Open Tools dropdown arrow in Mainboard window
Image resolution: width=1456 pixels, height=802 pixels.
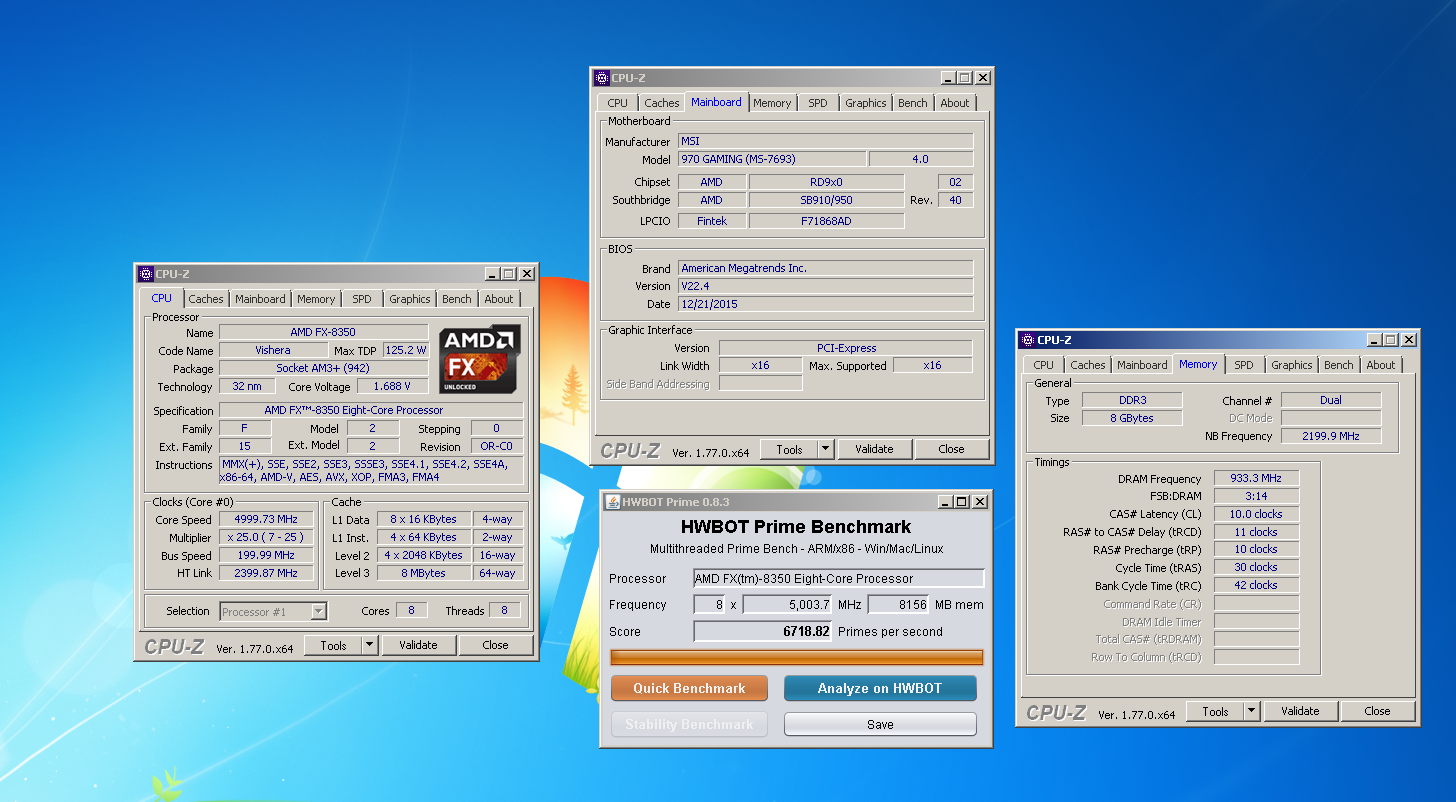coord(825,449)
